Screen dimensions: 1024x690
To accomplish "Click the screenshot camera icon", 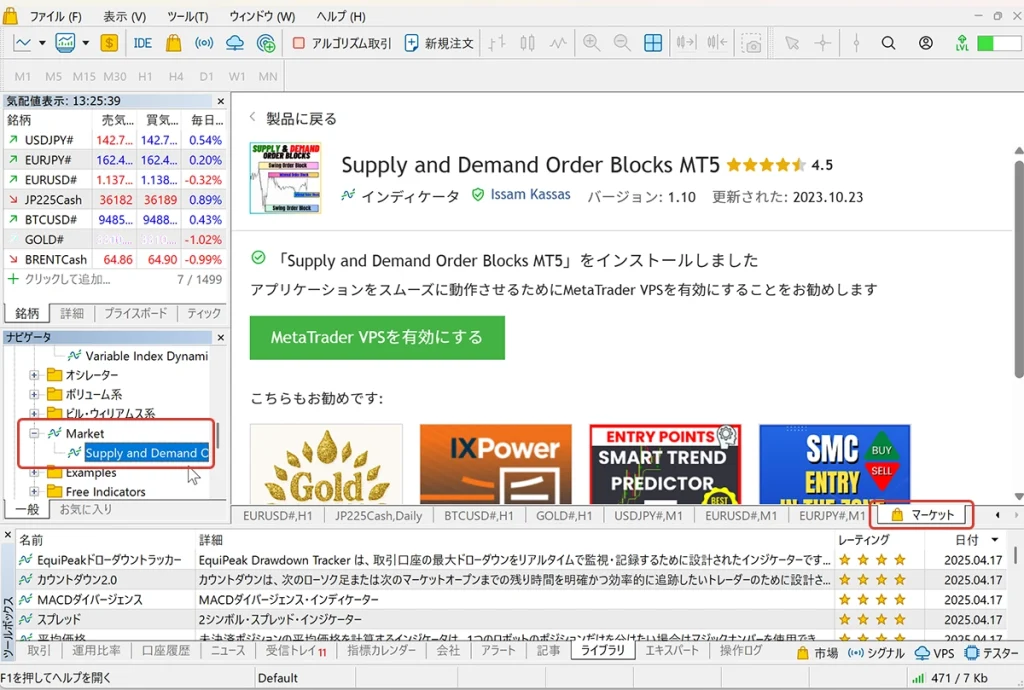I will click(752, 43).
